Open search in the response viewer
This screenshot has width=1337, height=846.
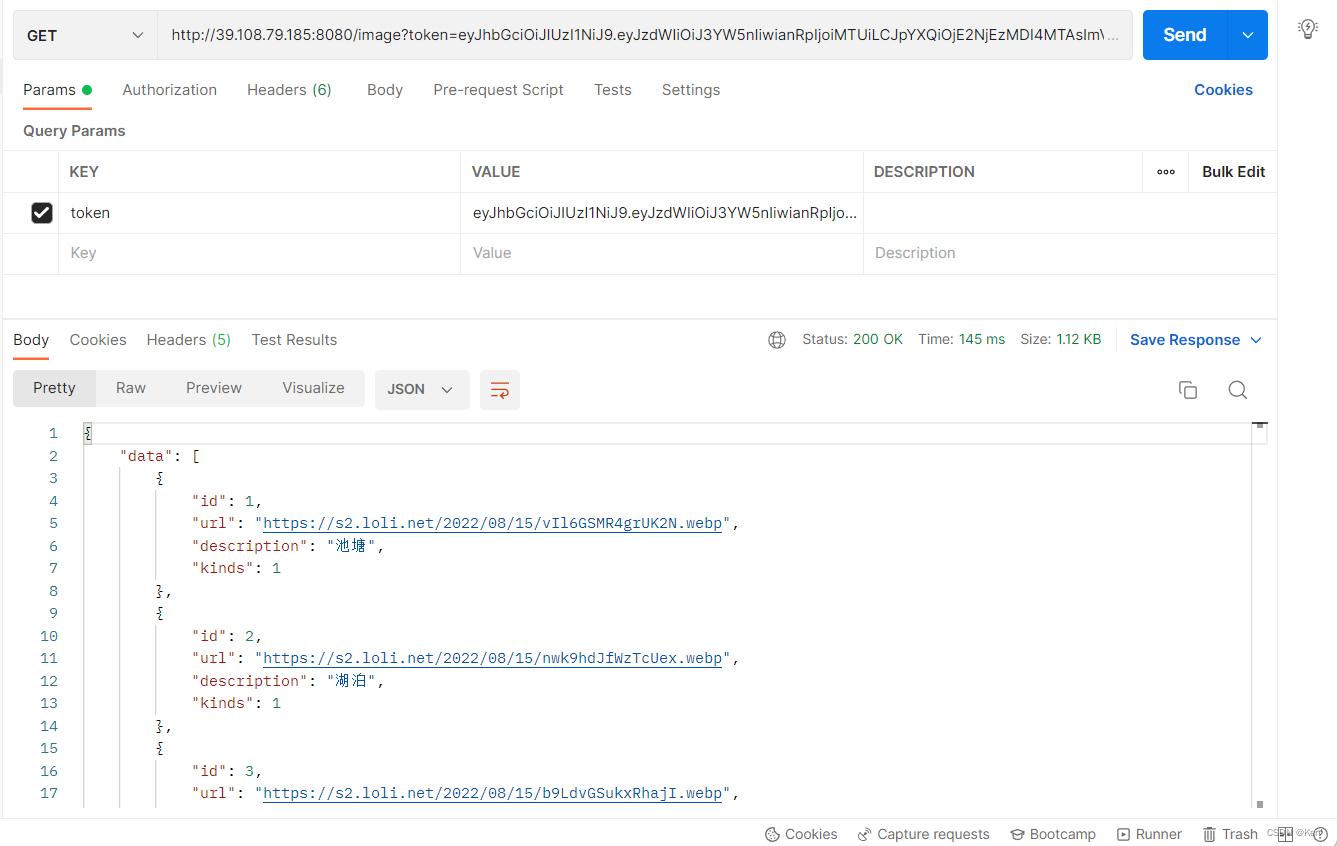pyautogui.click(x=1237, y=390)
